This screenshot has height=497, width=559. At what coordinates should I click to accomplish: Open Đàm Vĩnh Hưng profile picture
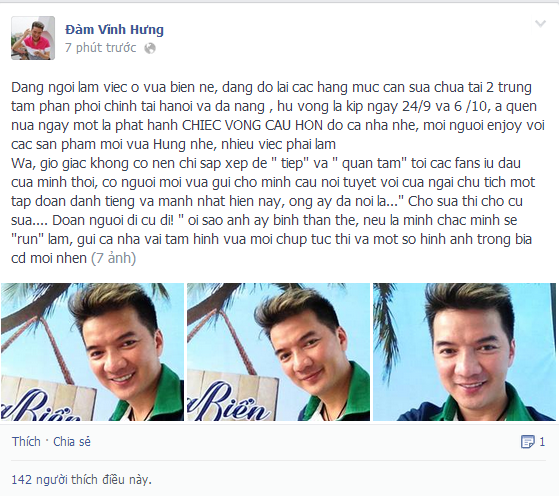tap(33, 38)
